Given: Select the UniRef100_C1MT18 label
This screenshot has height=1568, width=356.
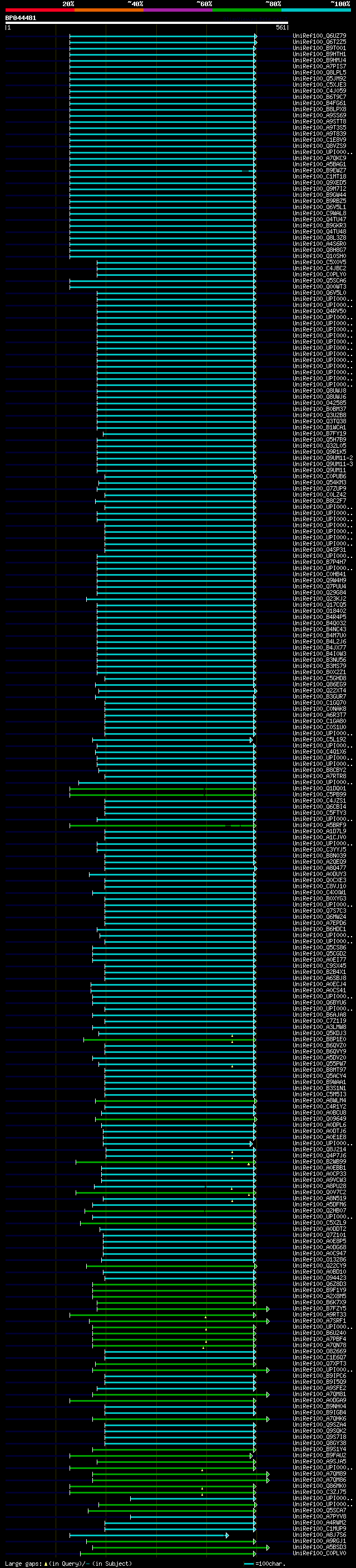Looking at the screenshot, I should pyautogui.click(x=319, y=176).
